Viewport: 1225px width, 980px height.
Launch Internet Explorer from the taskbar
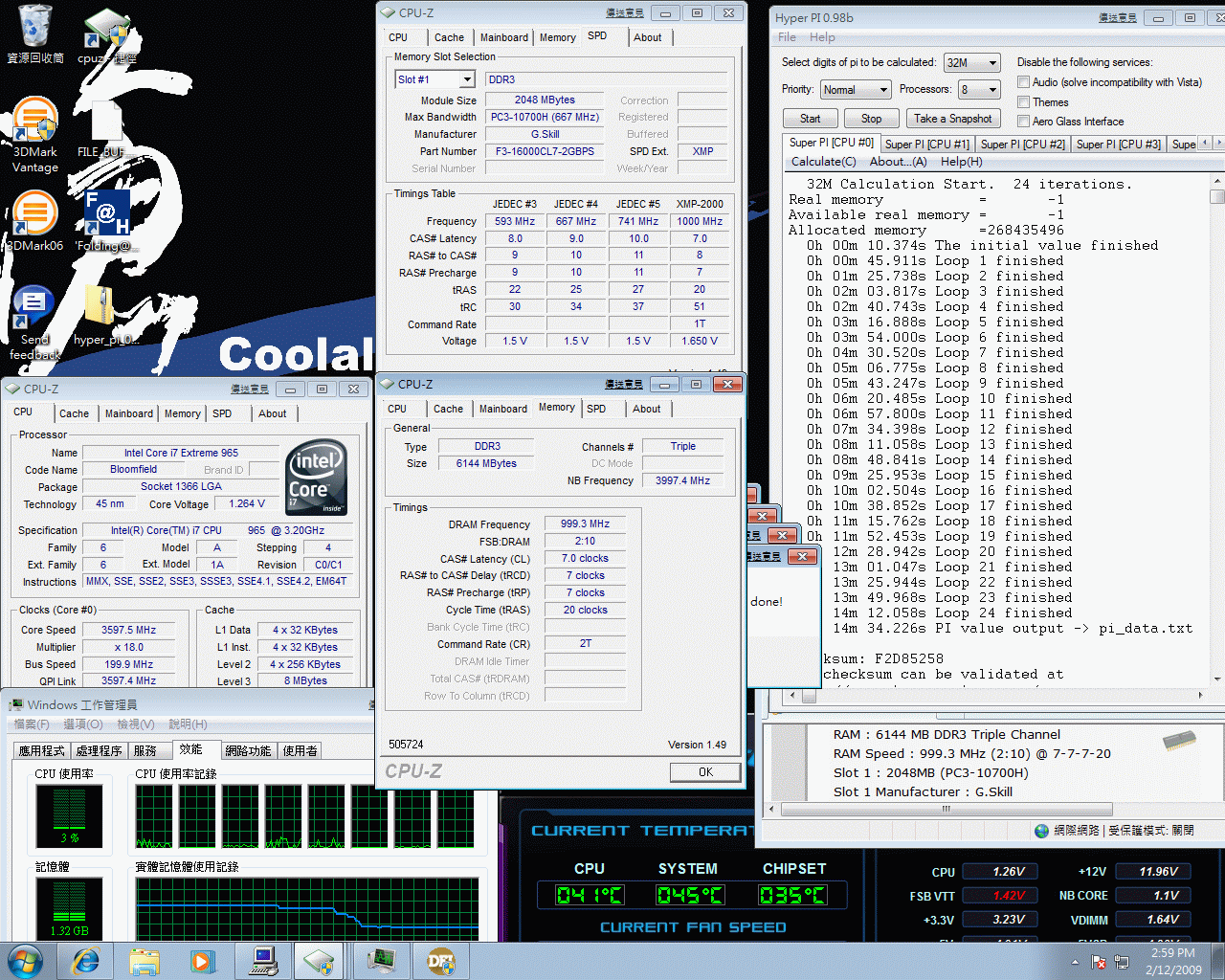(x=86, y=961)
